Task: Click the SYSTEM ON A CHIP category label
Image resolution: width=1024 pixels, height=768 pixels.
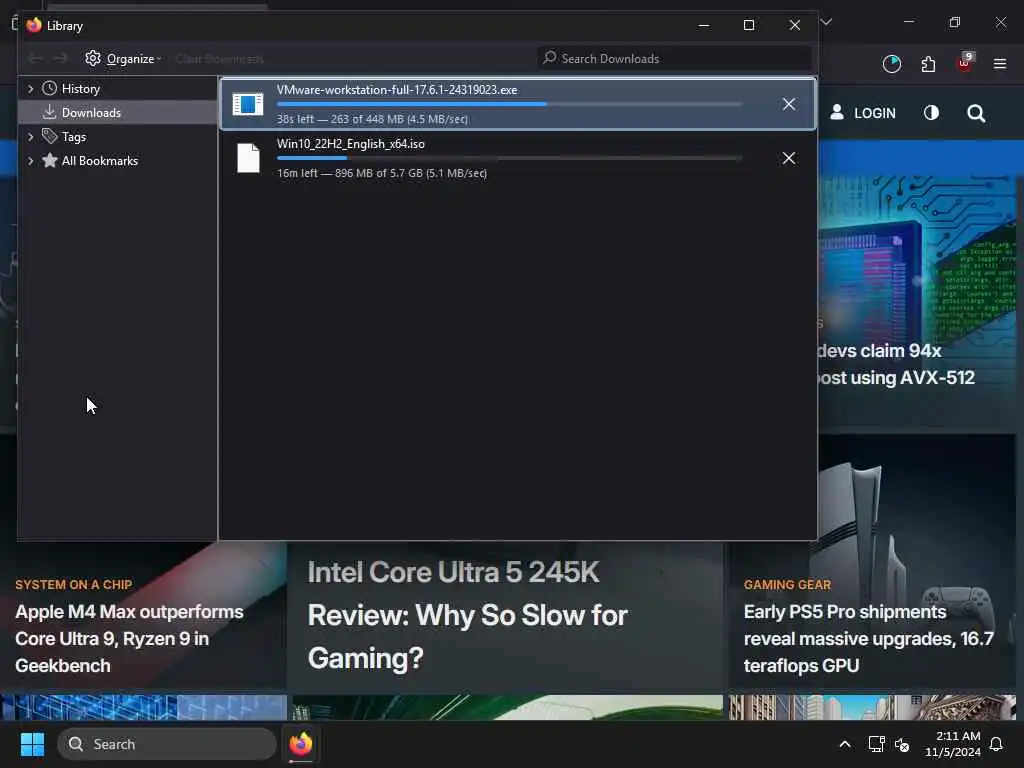Action: point(74,585)
